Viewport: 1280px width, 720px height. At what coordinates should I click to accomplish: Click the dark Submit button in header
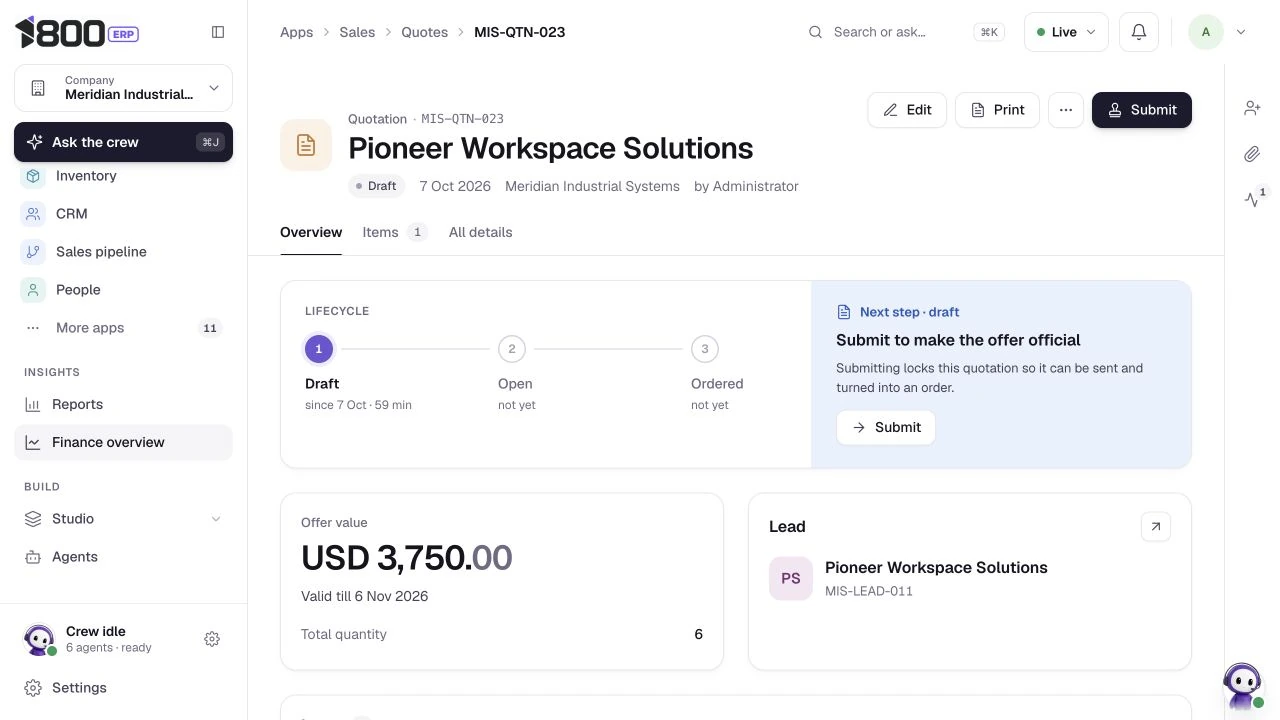[1142, 110]
